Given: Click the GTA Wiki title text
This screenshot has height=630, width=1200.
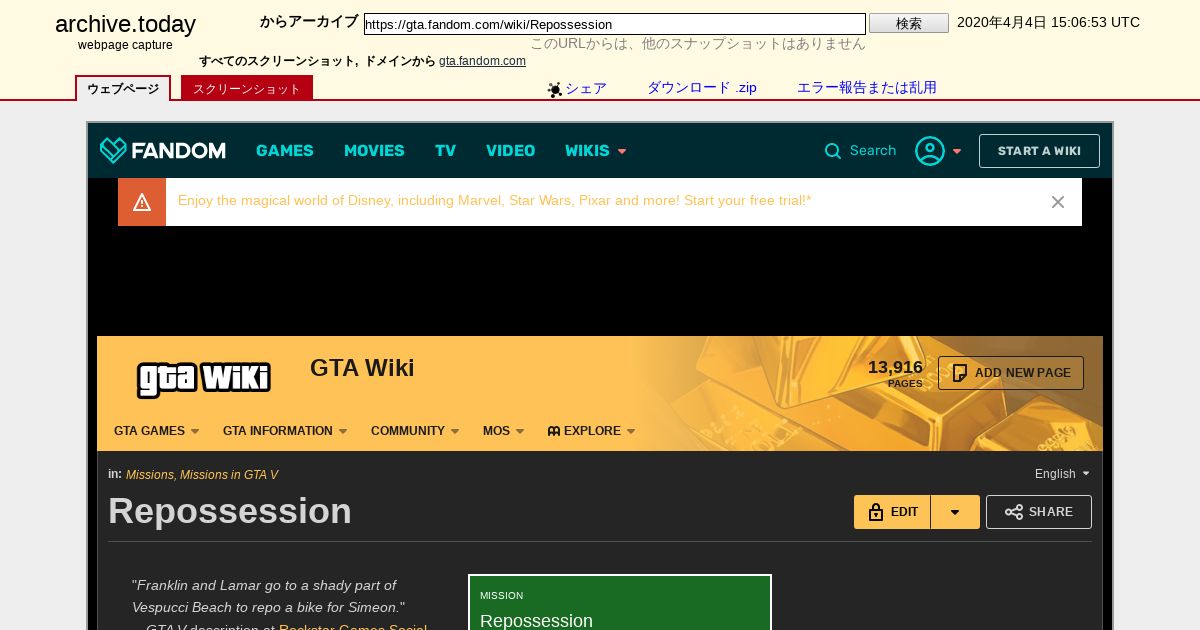Looking at the screenshot, I should pyautogui.click(x=362, y=368).
